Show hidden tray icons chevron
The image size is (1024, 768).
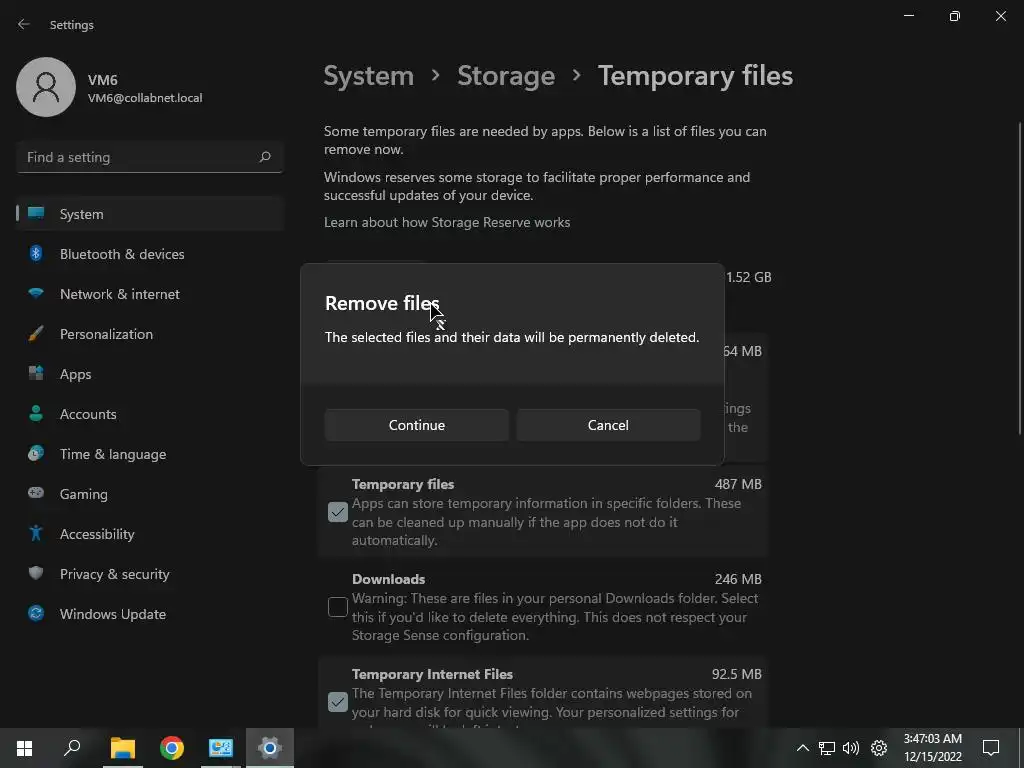[803, 748]
